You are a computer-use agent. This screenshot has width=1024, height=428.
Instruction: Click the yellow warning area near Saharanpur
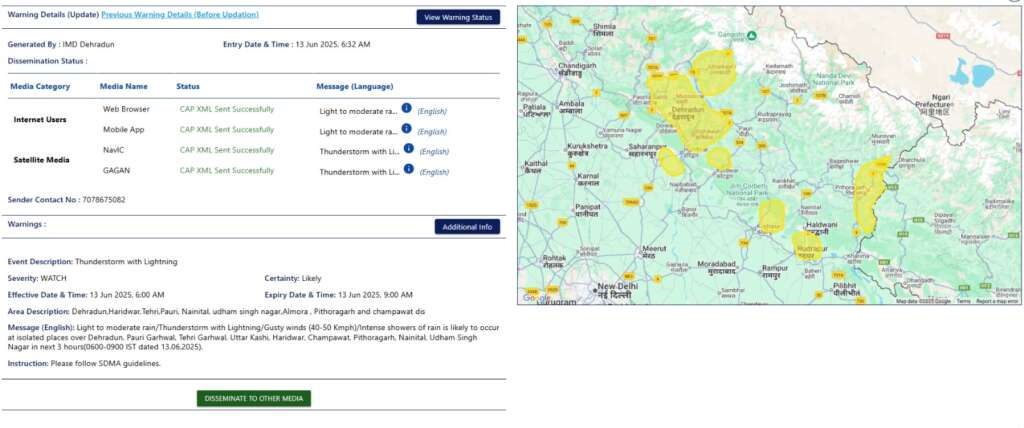click(671, 162)
